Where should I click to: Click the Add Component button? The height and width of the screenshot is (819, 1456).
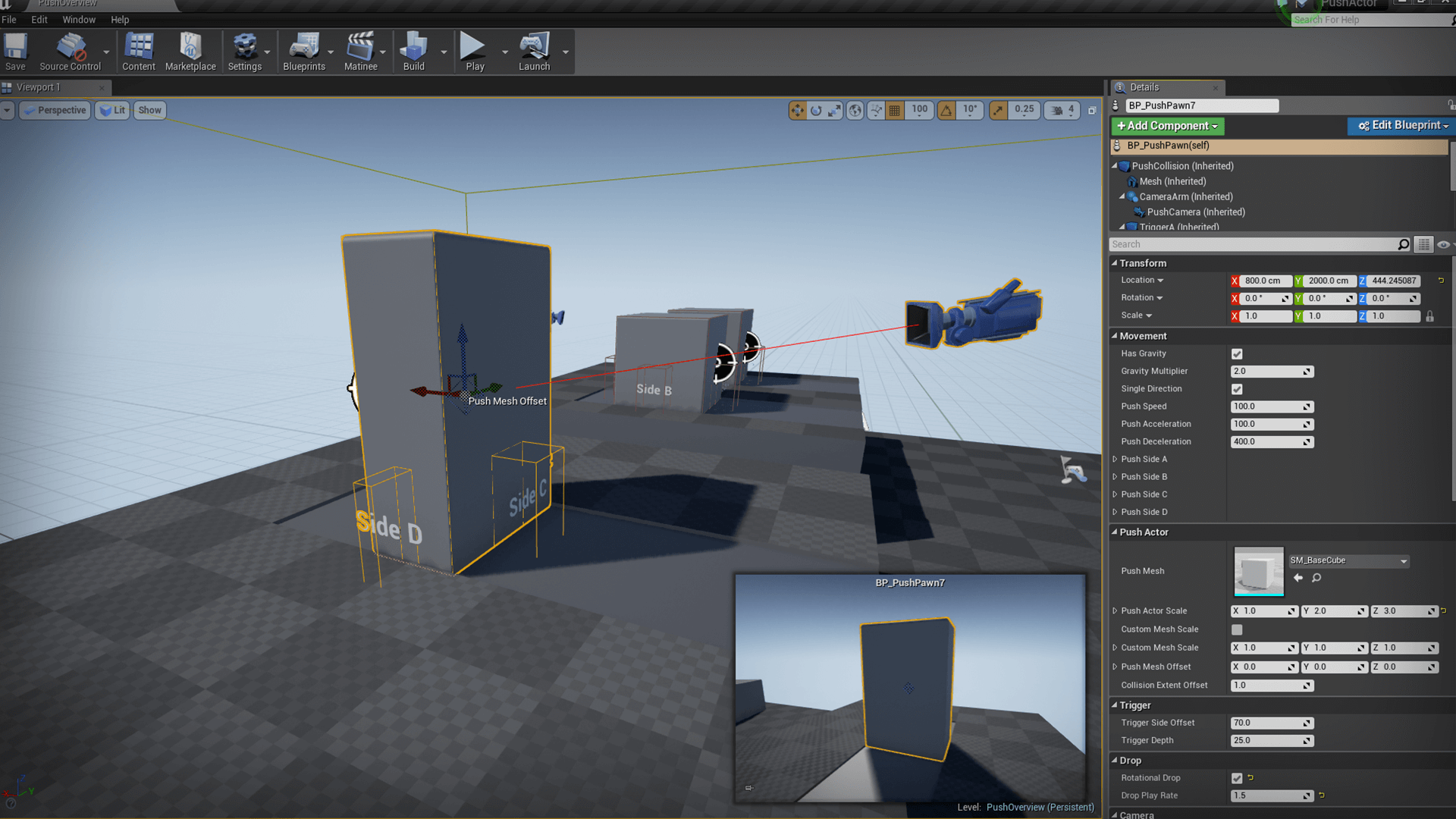click(1166, 126)
